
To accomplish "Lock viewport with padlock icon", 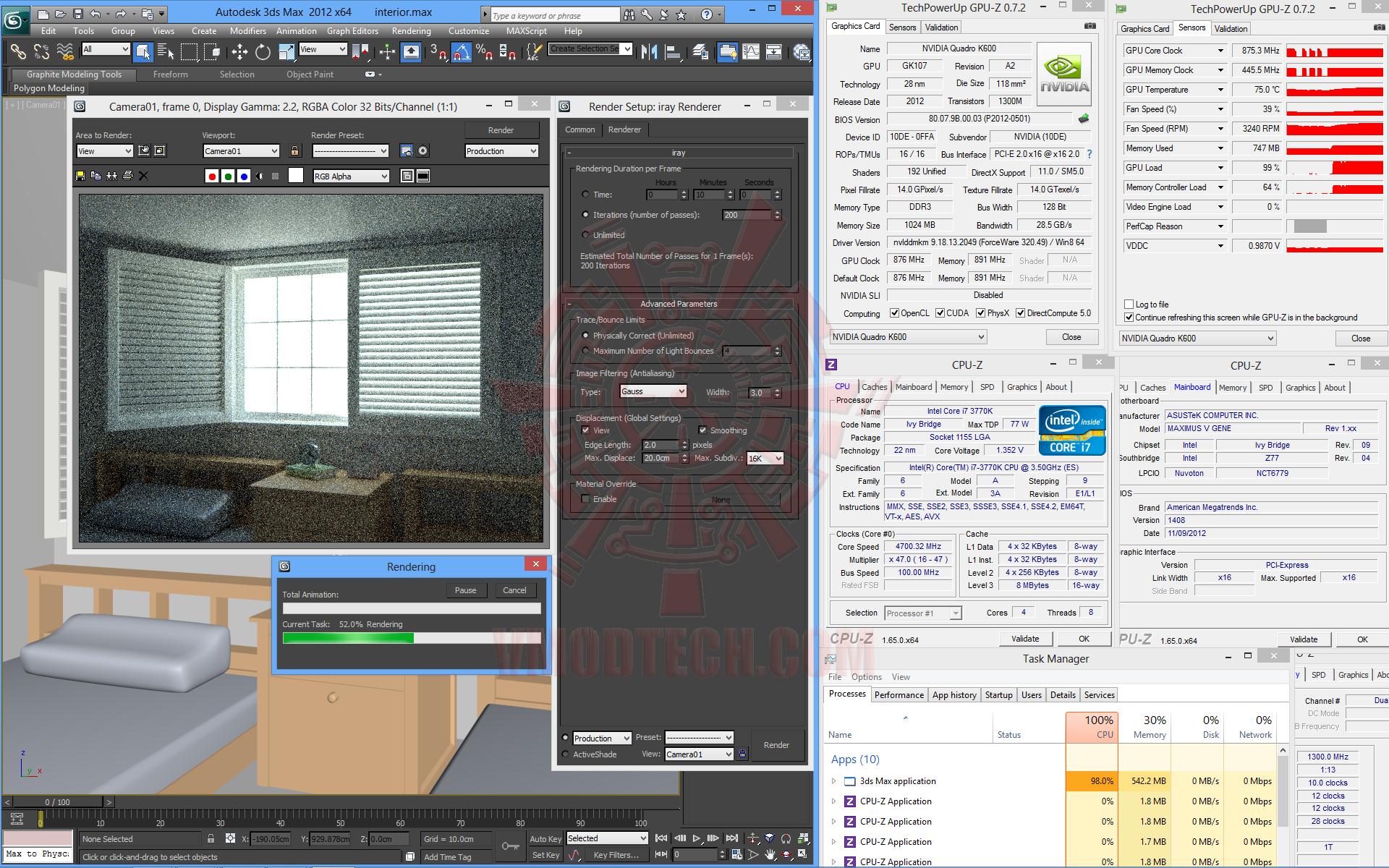I will tap(294, 151).
